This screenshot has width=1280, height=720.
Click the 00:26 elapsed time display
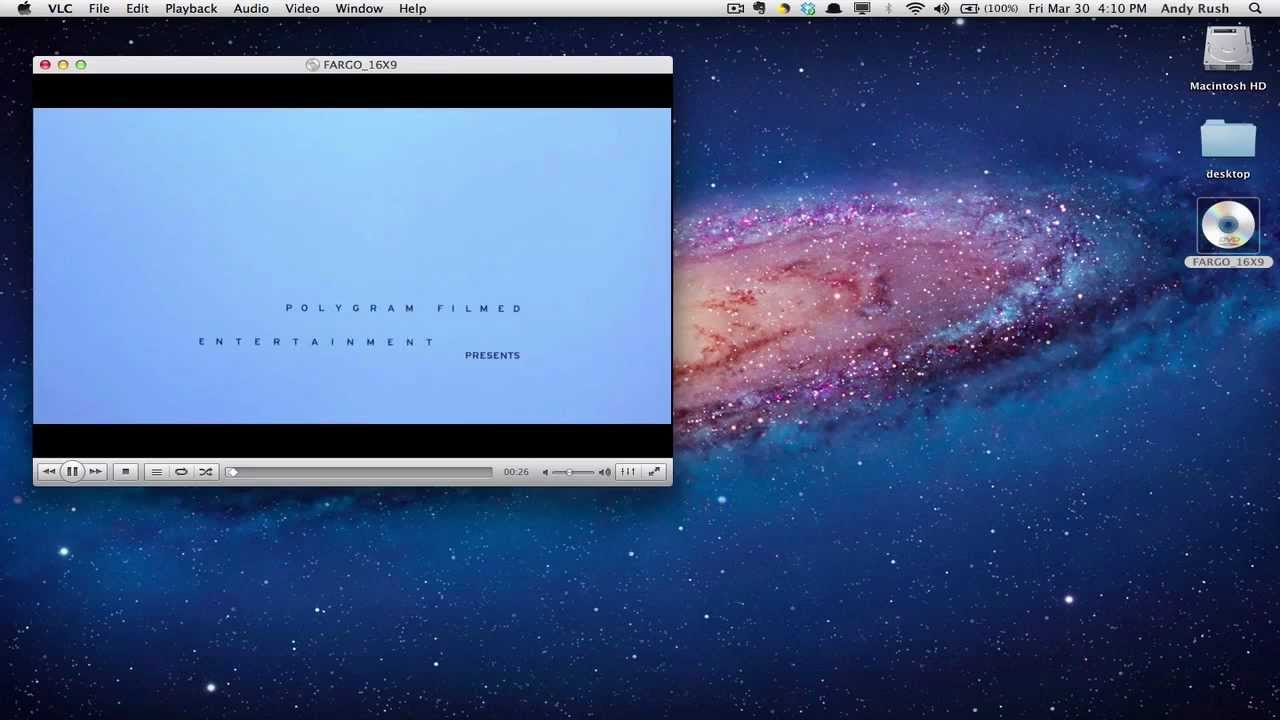point(516,472)
